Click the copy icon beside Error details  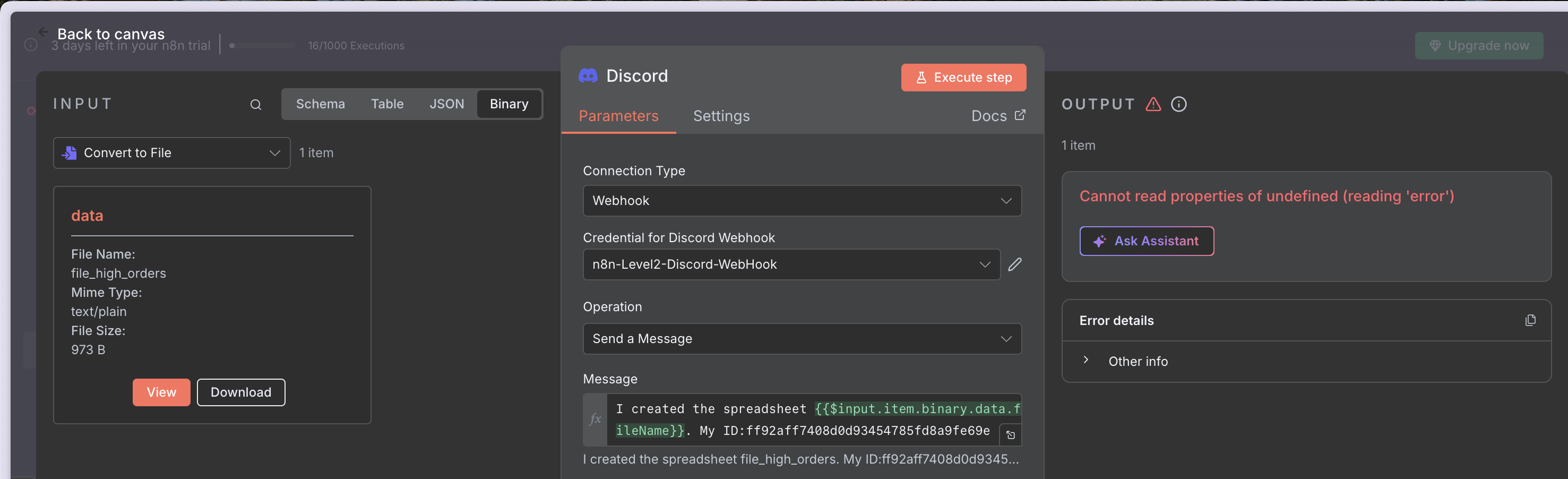[x=1530, y=320]
